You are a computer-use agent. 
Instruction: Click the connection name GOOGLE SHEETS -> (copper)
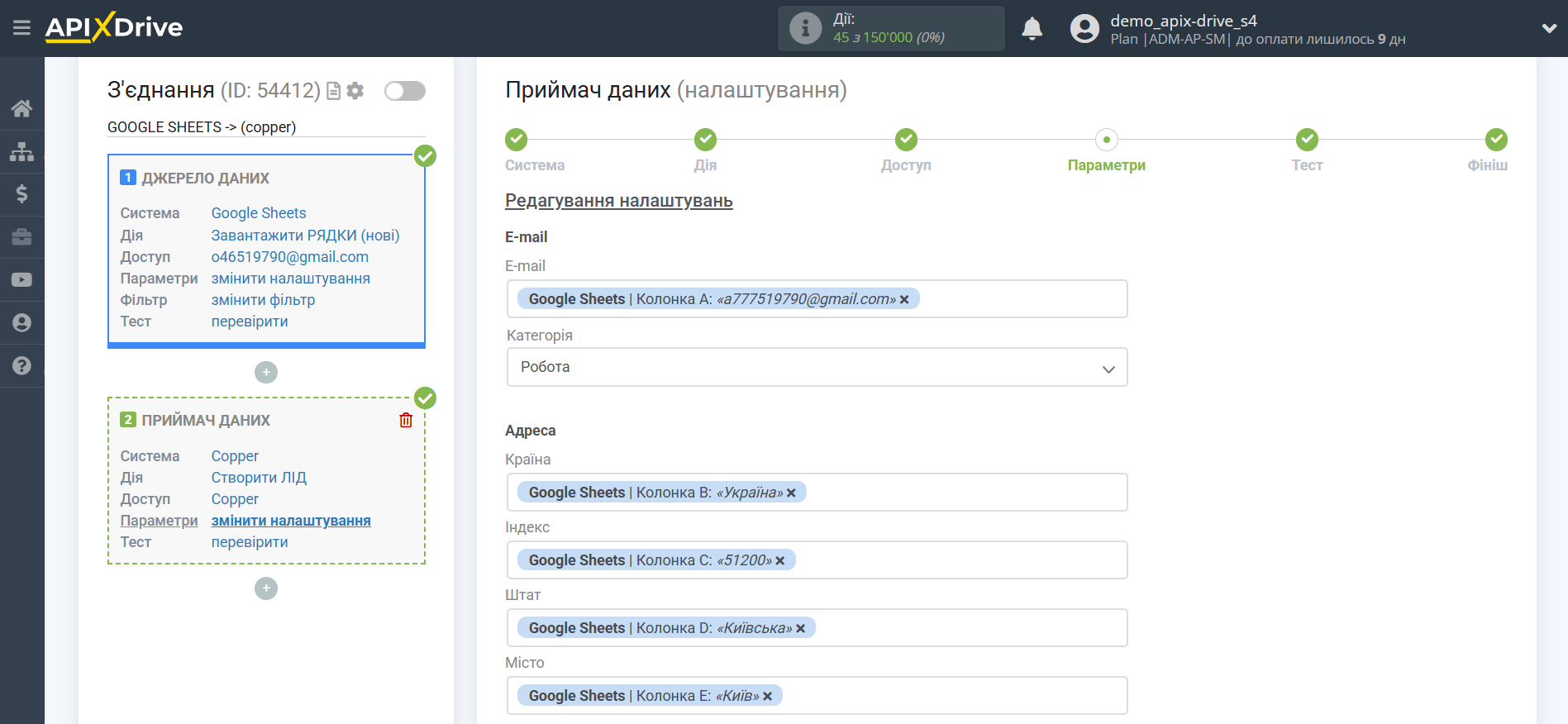(x=202, y=127)
